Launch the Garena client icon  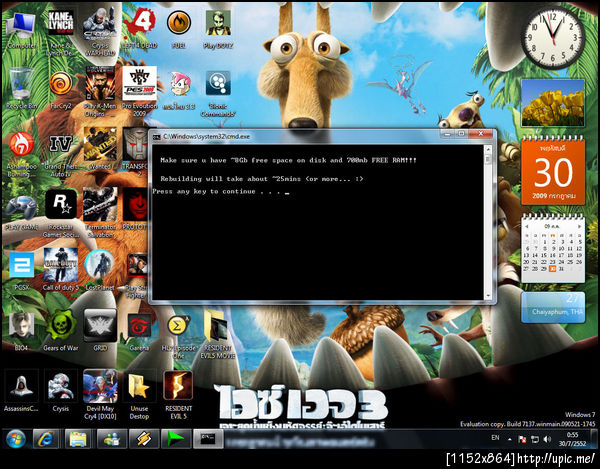pyautogui.click(x=139, y=331)
